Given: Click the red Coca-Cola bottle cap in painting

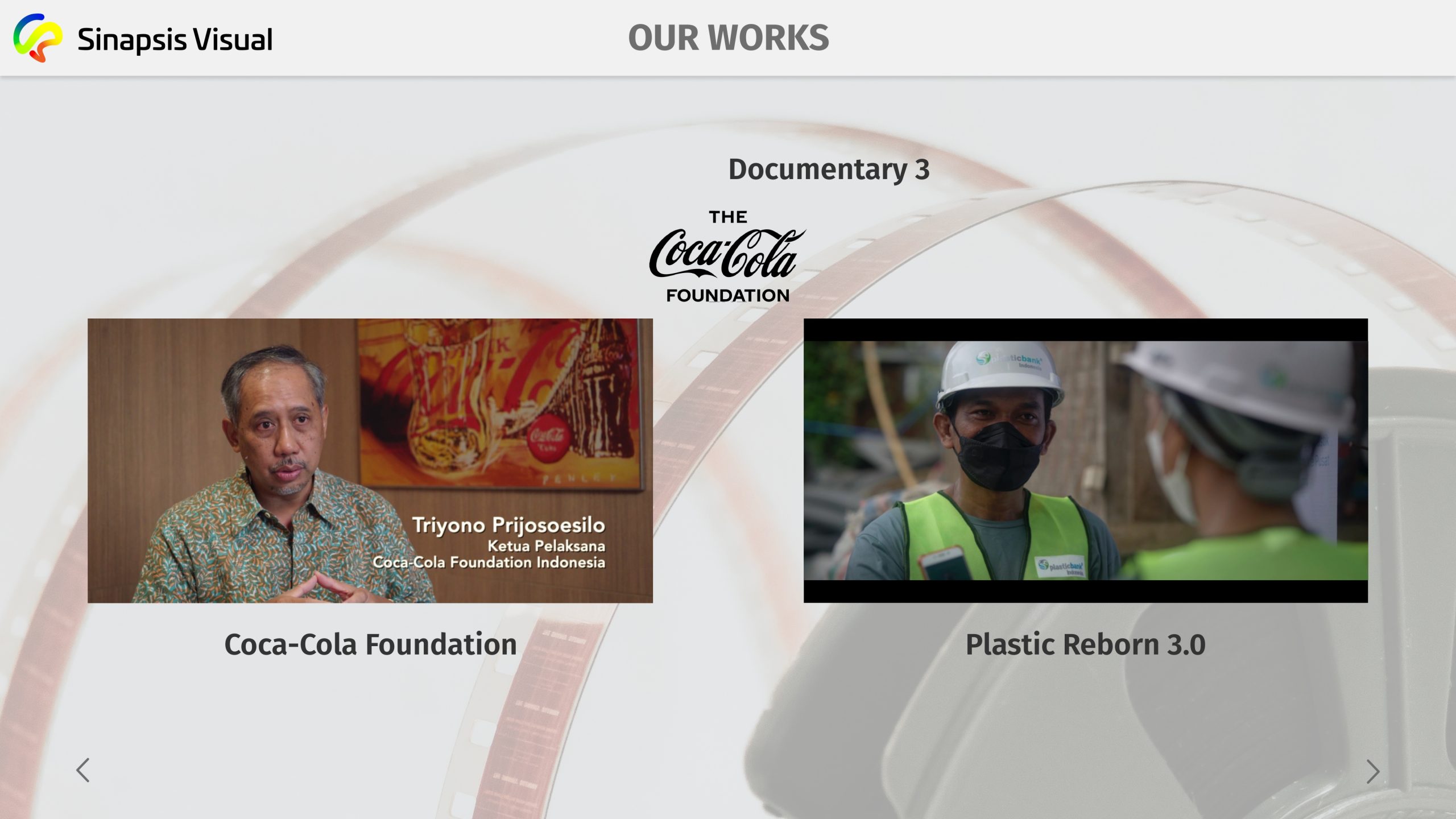Looking at the screenshot, I should pyautogui.click(x=547, y=437).
